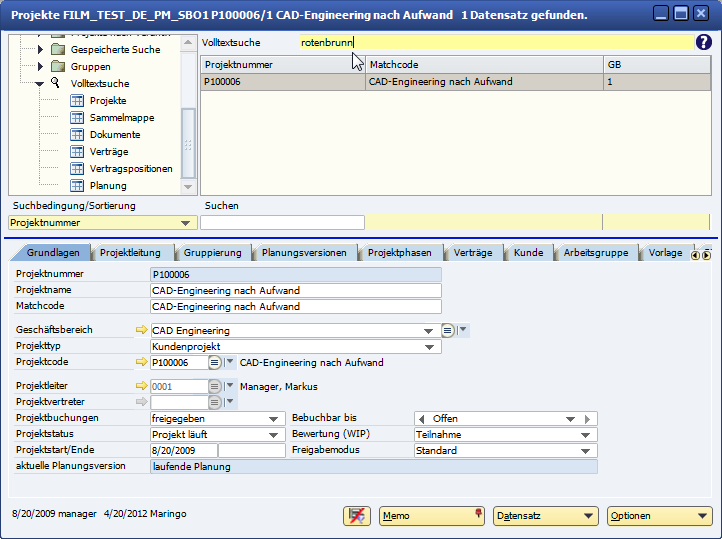722x539 pixels.
Task: Switch to the Kunde tab
Action: pos(529,253)
